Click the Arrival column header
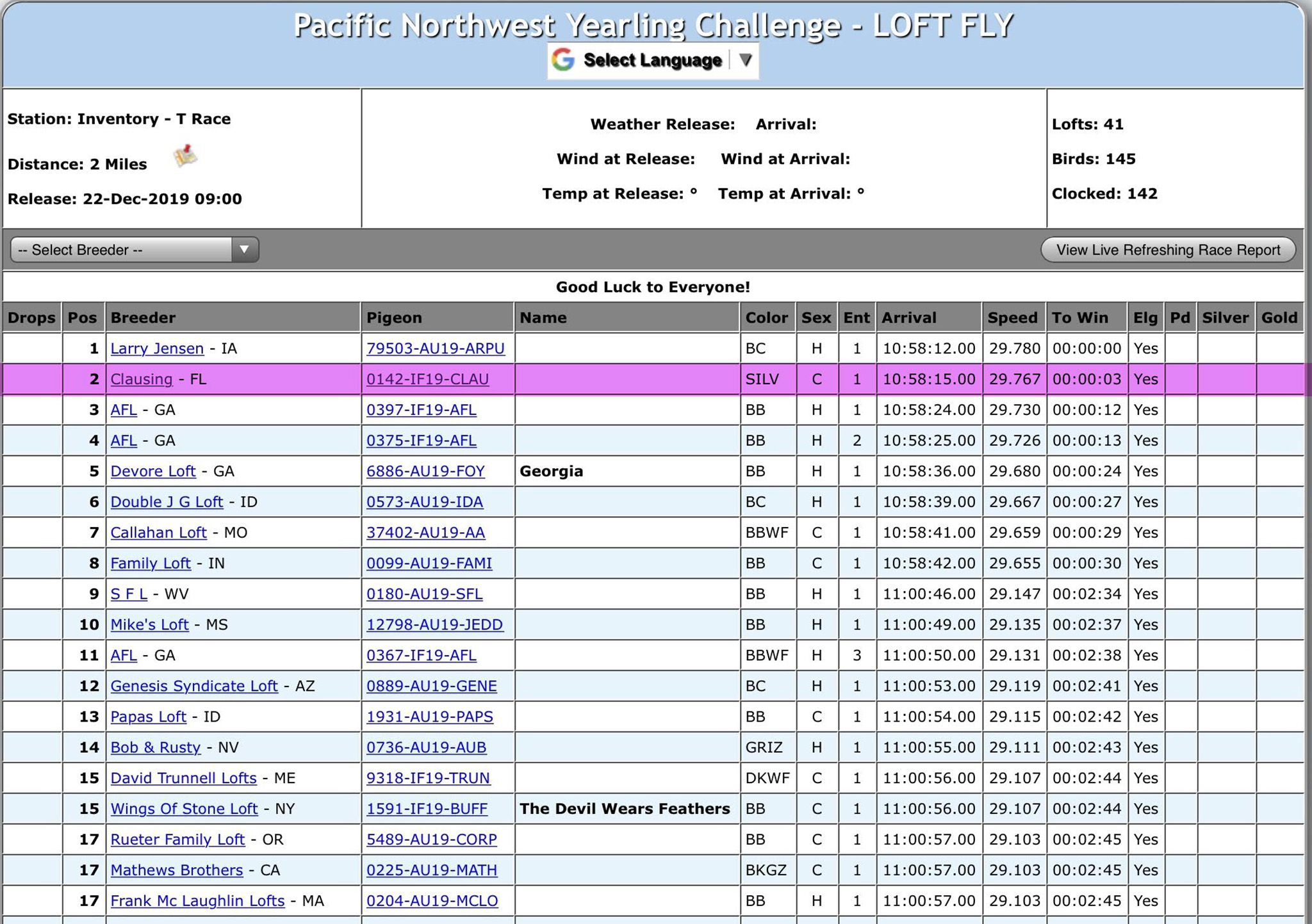The width and height of the screenshot is (1312, 924). tap(908, 318)
